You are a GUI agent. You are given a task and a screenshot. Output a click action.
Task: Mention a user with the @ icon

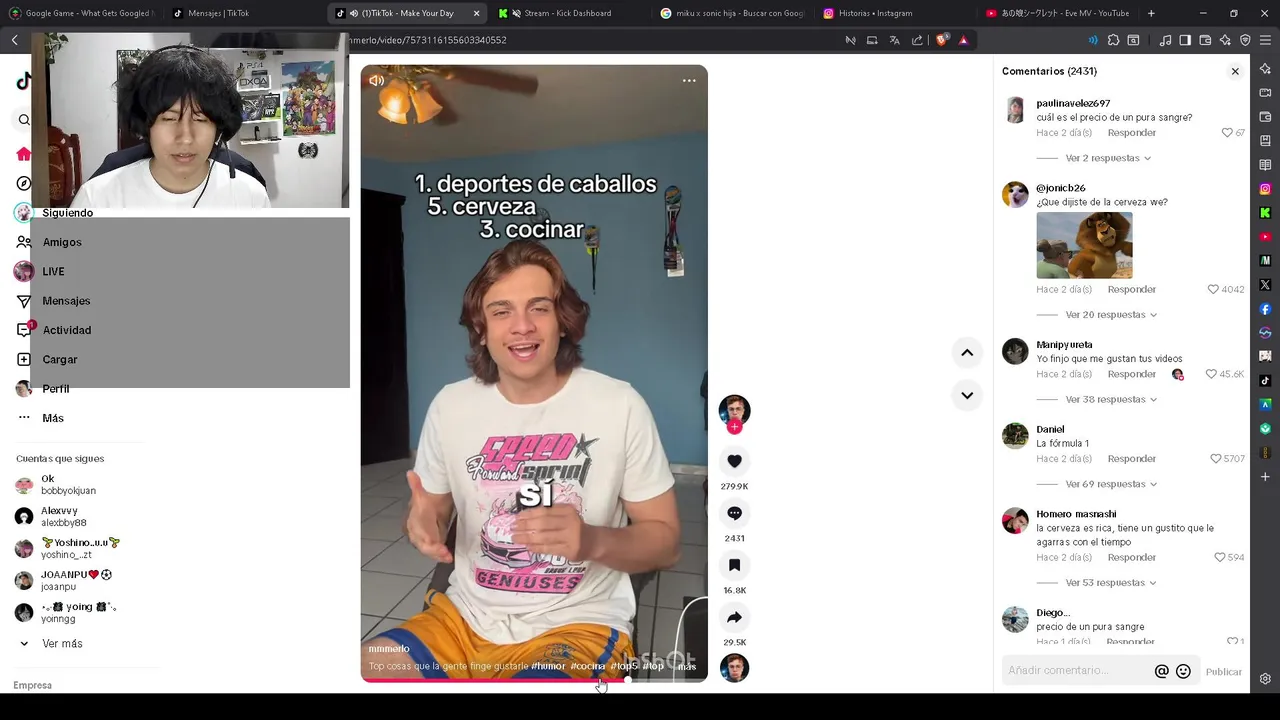tap(1161, 671)
